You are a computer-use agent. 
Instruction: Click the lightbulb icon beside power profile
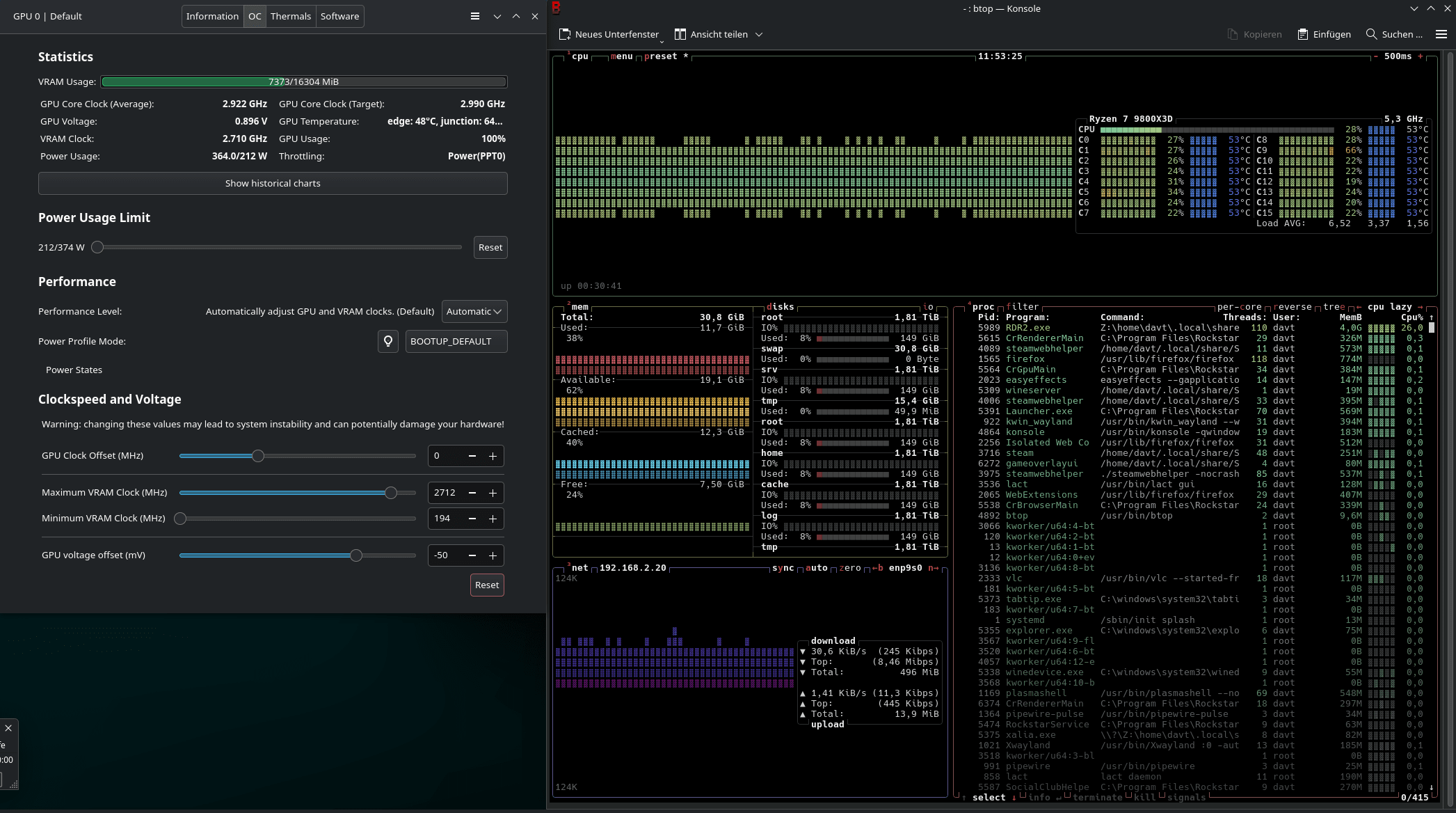tap(388, 341)
